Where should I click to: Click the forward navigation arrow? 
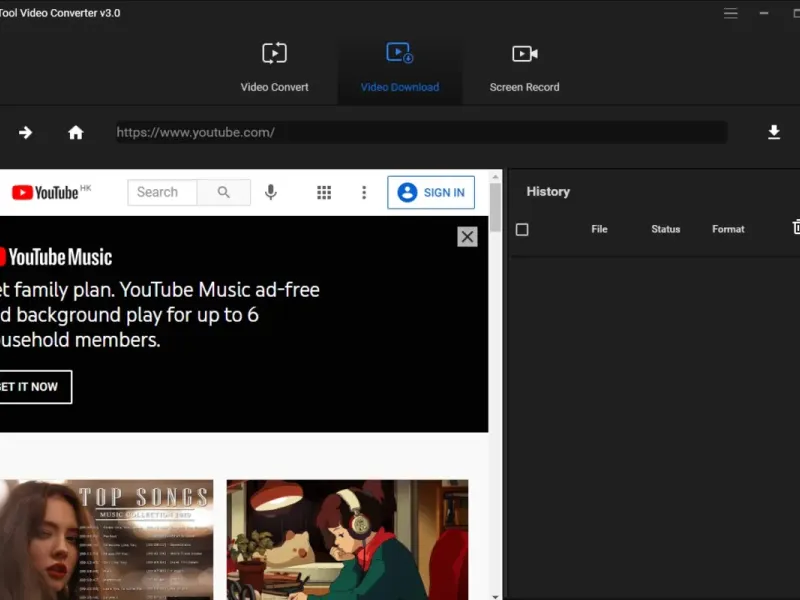[x=25, y=133]
